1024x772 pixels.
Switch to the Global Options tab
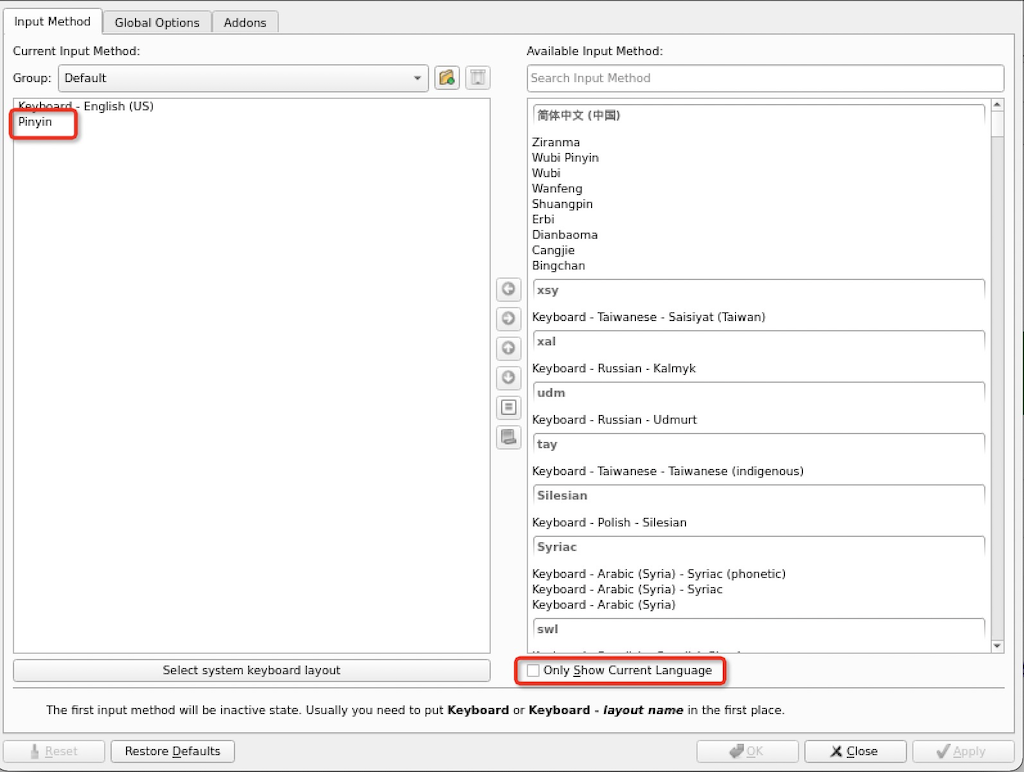click(x=157, y=22)
